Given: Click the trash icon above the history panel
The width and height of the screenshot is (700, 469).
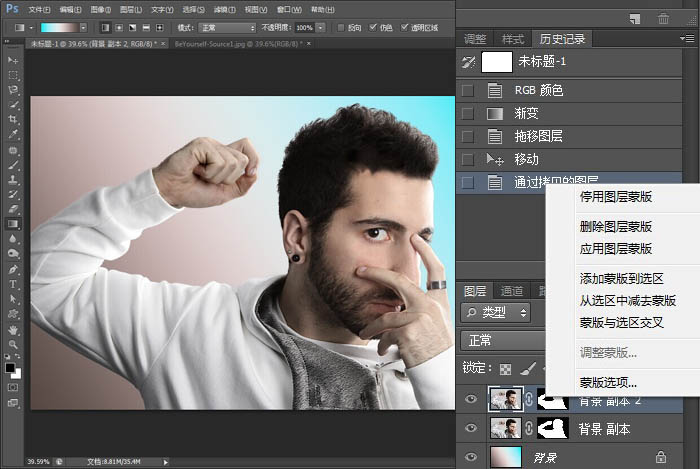Looking at the screenshot, I should 663,18.
